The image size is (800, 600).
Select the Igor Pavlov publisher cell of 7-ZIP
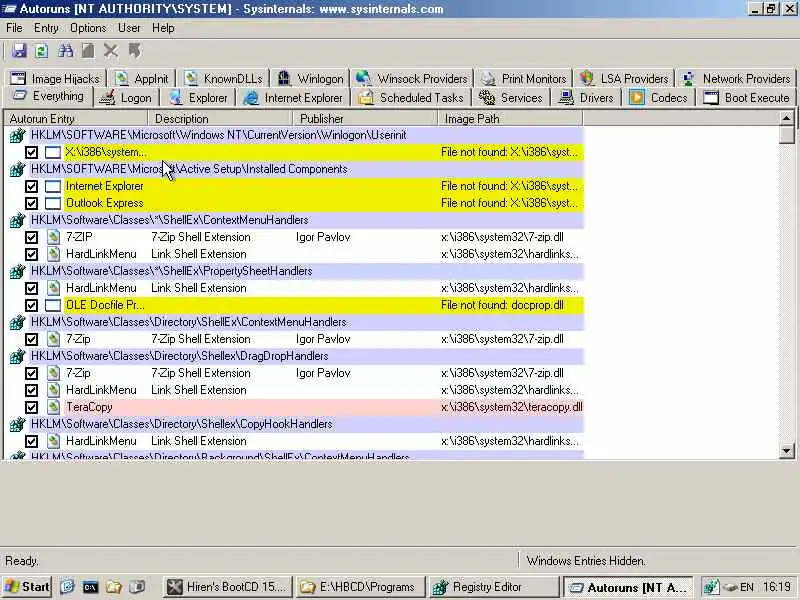click(323, 237)
